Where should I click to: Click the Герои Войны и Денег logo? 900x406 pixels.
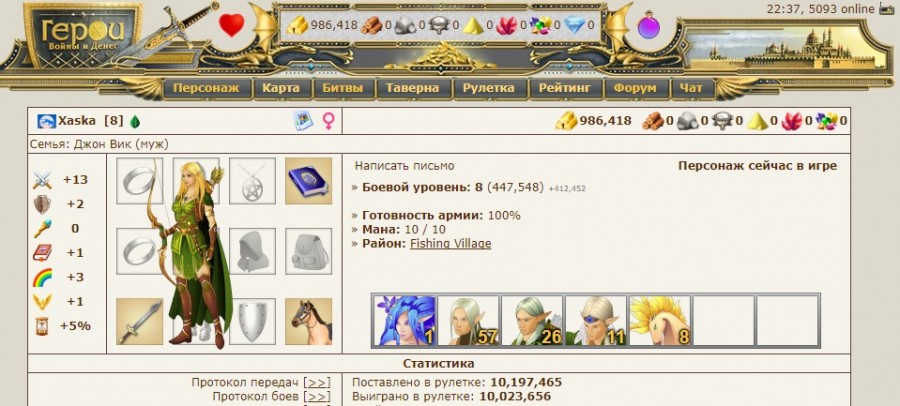pyautogui.click(x=82, y=34)
